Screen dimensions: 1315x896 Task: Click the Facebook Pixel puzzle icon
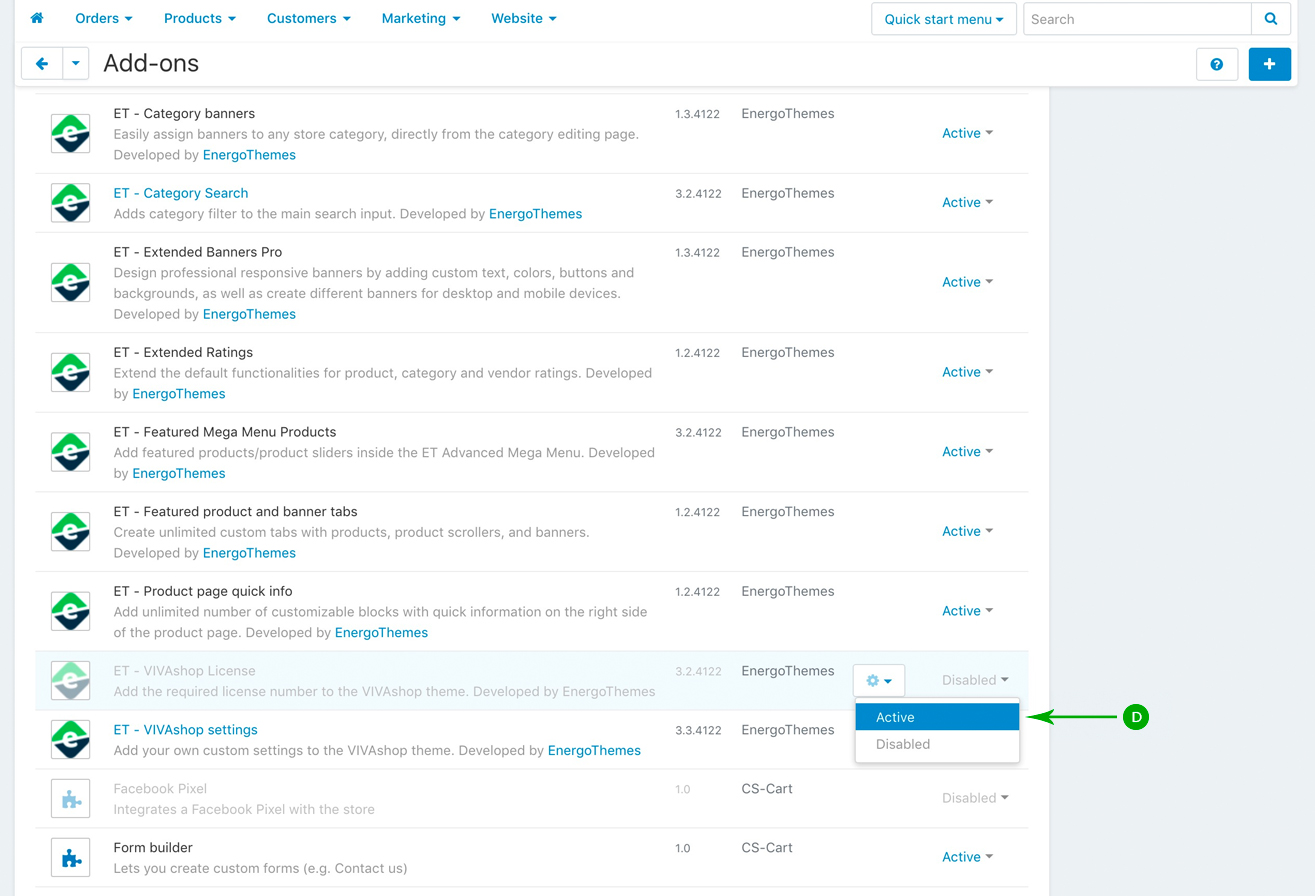click(x=71, y=798)
